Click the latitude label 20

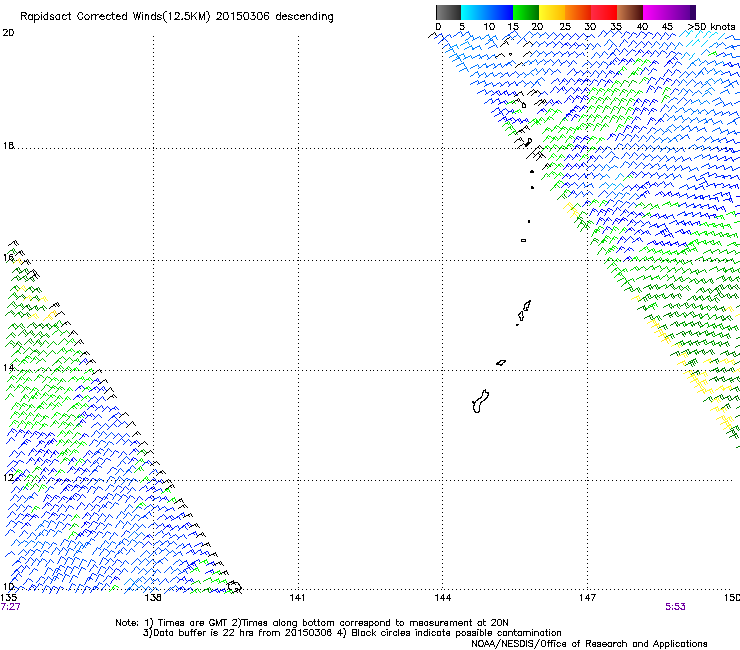(x=8, y=33)
